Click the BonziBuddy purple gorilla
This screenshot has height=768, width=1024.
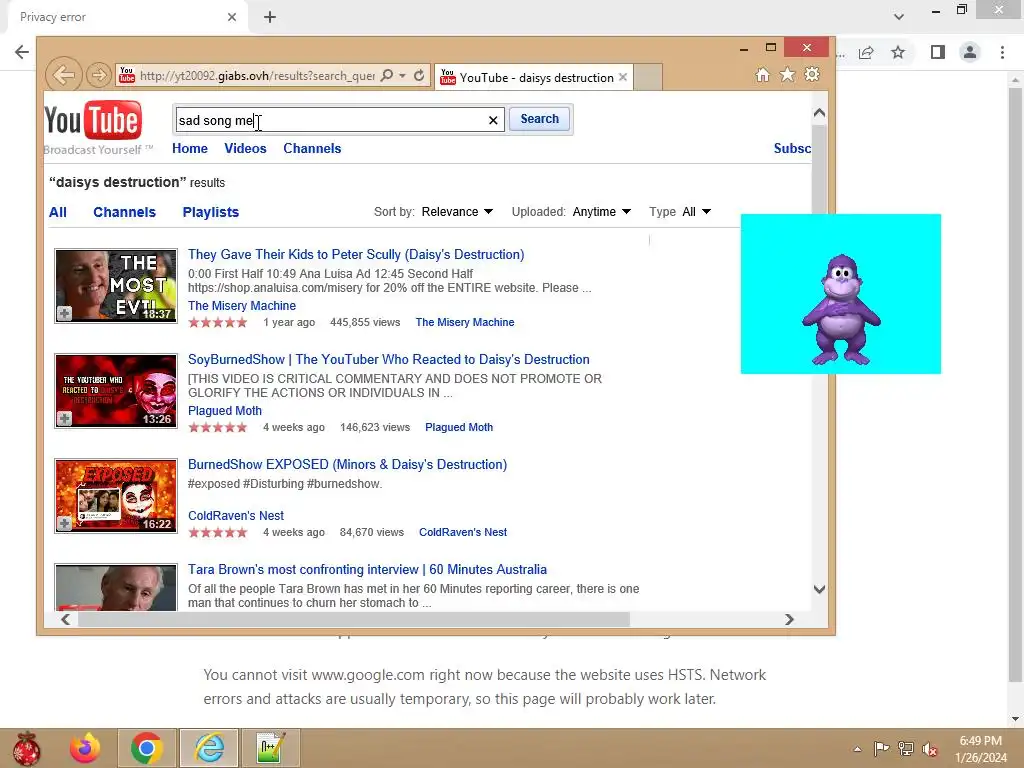841,310
